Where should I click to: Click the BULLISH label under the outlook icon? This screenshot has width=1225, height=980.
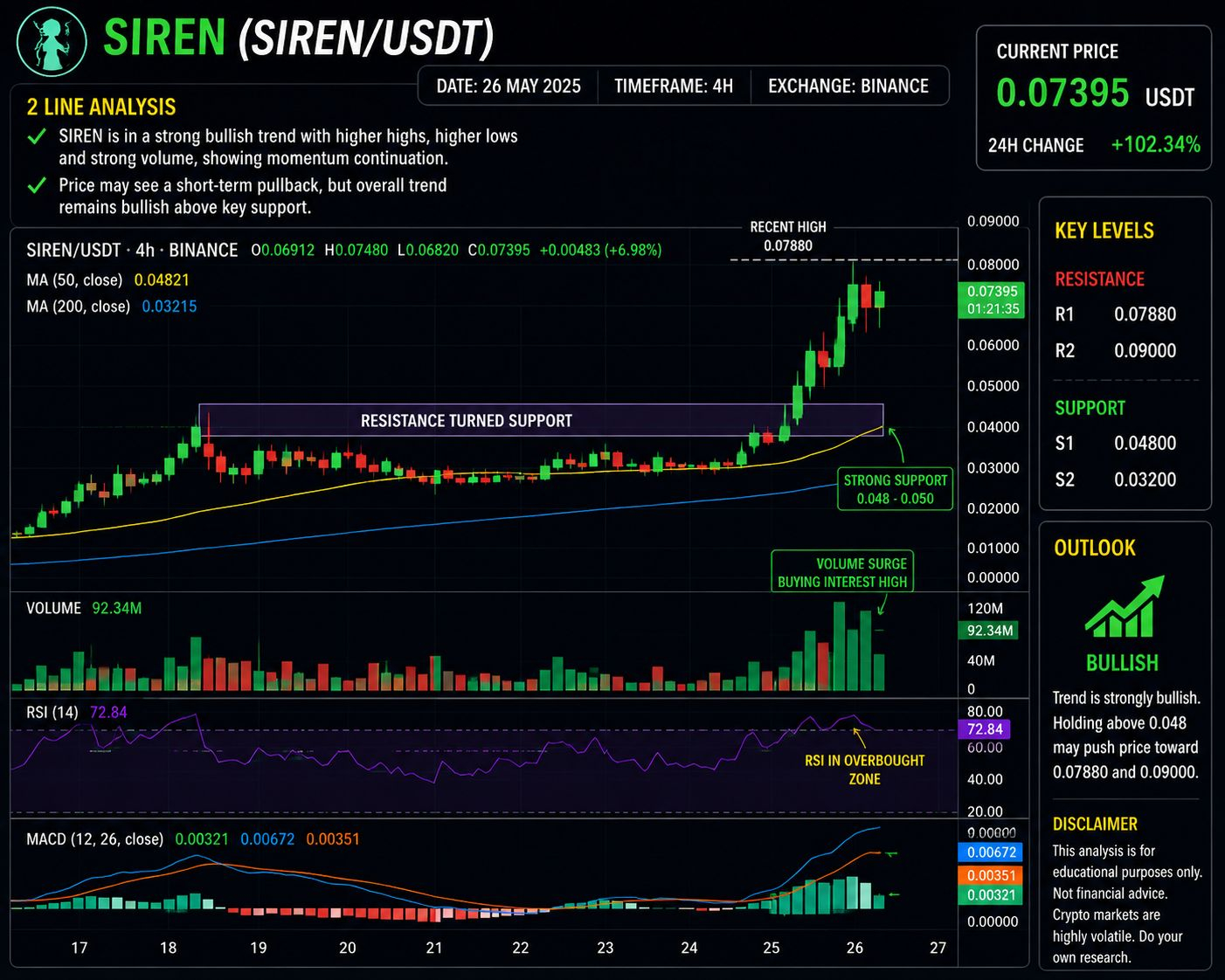(x=1122, y=663)
